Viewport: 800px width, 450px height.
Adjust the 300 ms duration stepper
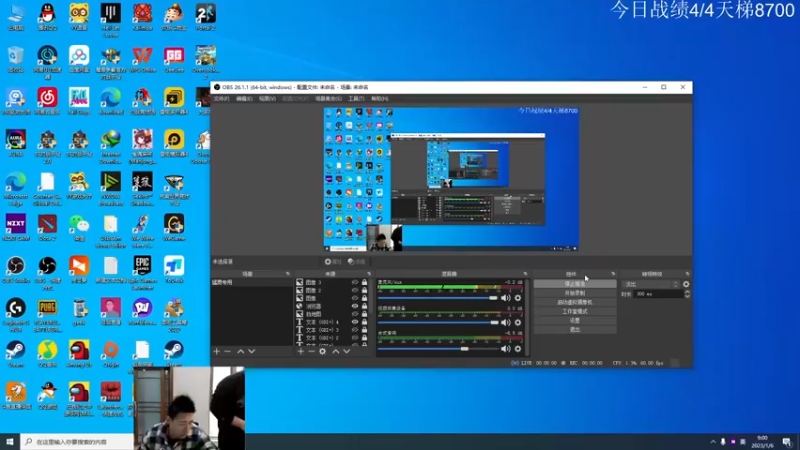click(x=687, y=294)
